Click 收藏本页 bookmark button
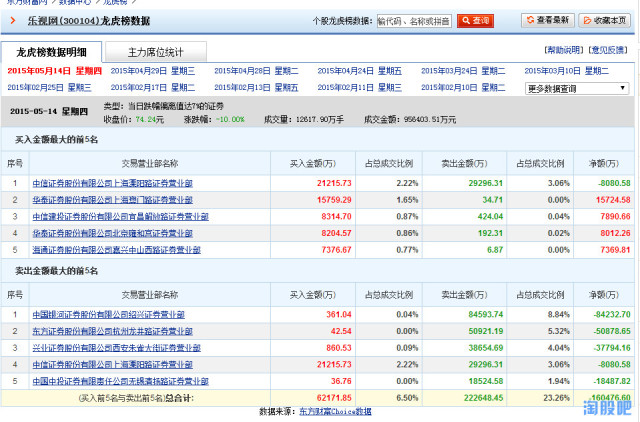 point(605,20)
